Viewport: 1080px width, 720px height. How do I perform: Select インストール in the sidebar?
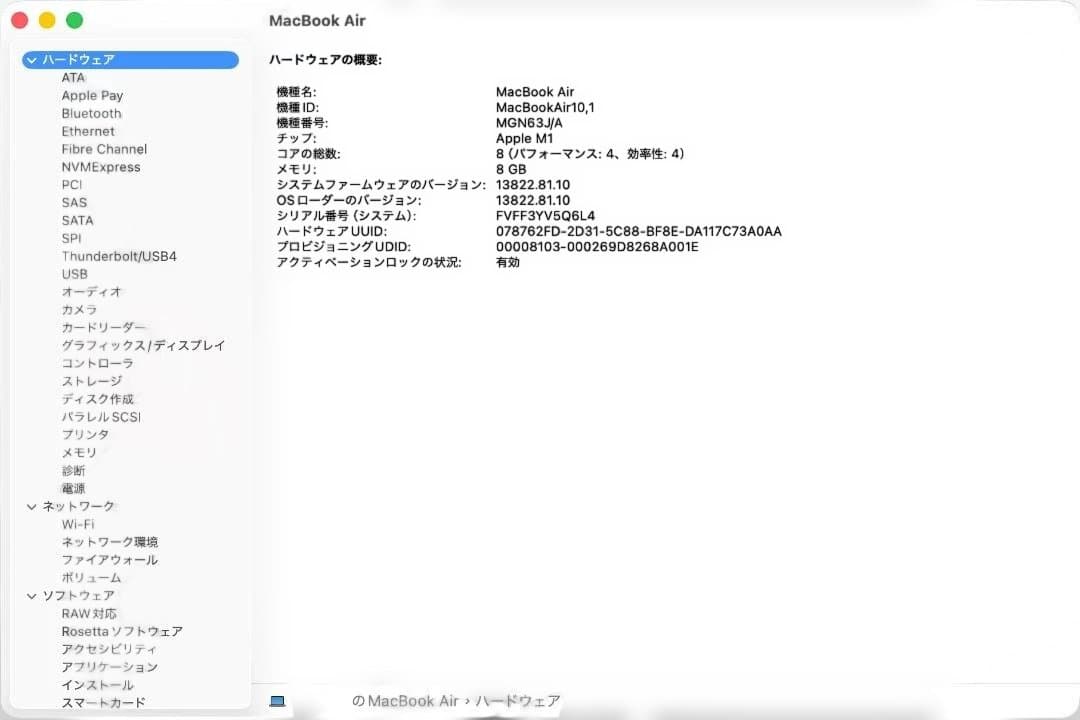click(97, 686)
